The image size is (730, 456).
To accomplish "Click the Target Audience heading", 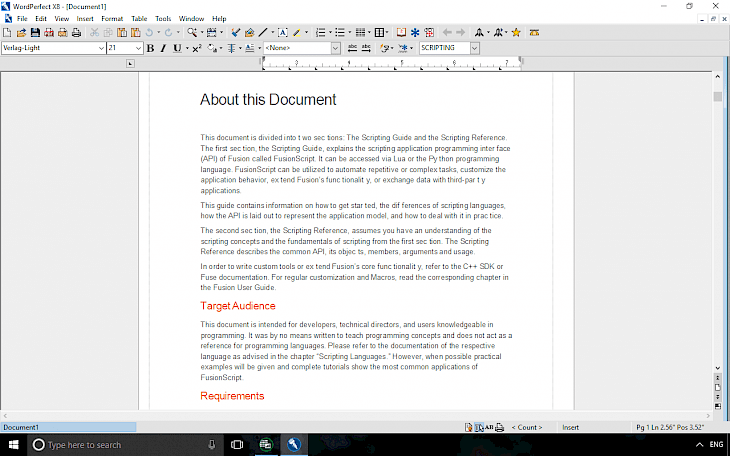I will click(238, 306).
